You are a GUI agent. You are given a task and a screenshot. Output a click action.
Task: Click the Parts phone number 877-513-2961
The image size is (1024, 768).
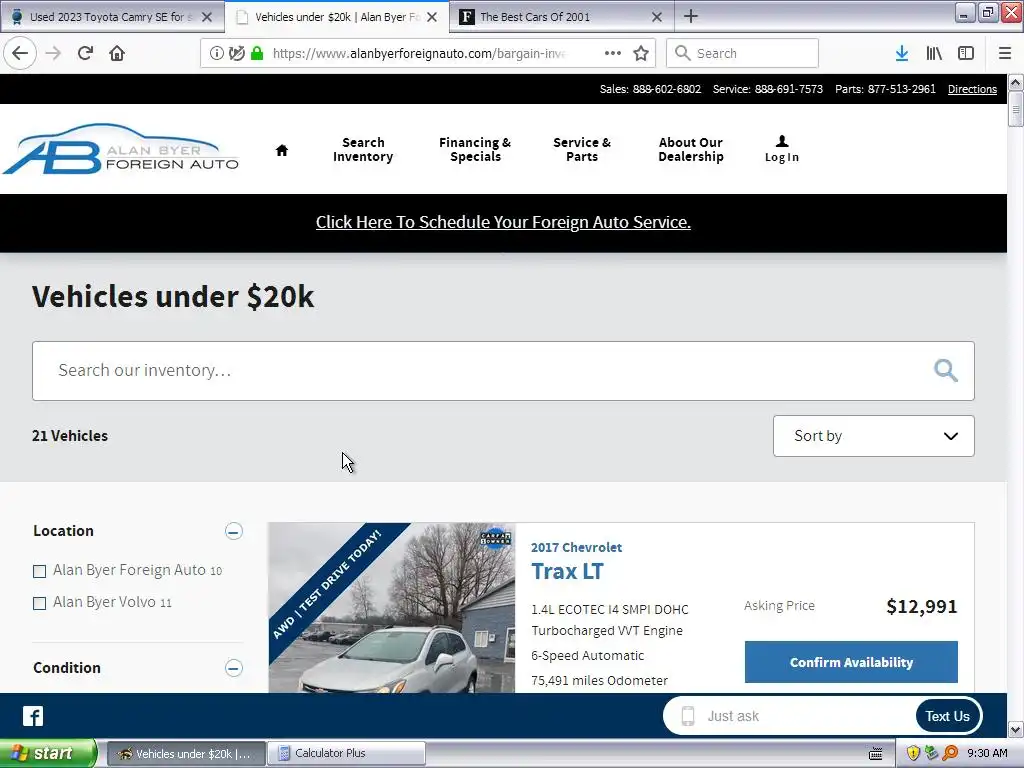coord(901,89)
